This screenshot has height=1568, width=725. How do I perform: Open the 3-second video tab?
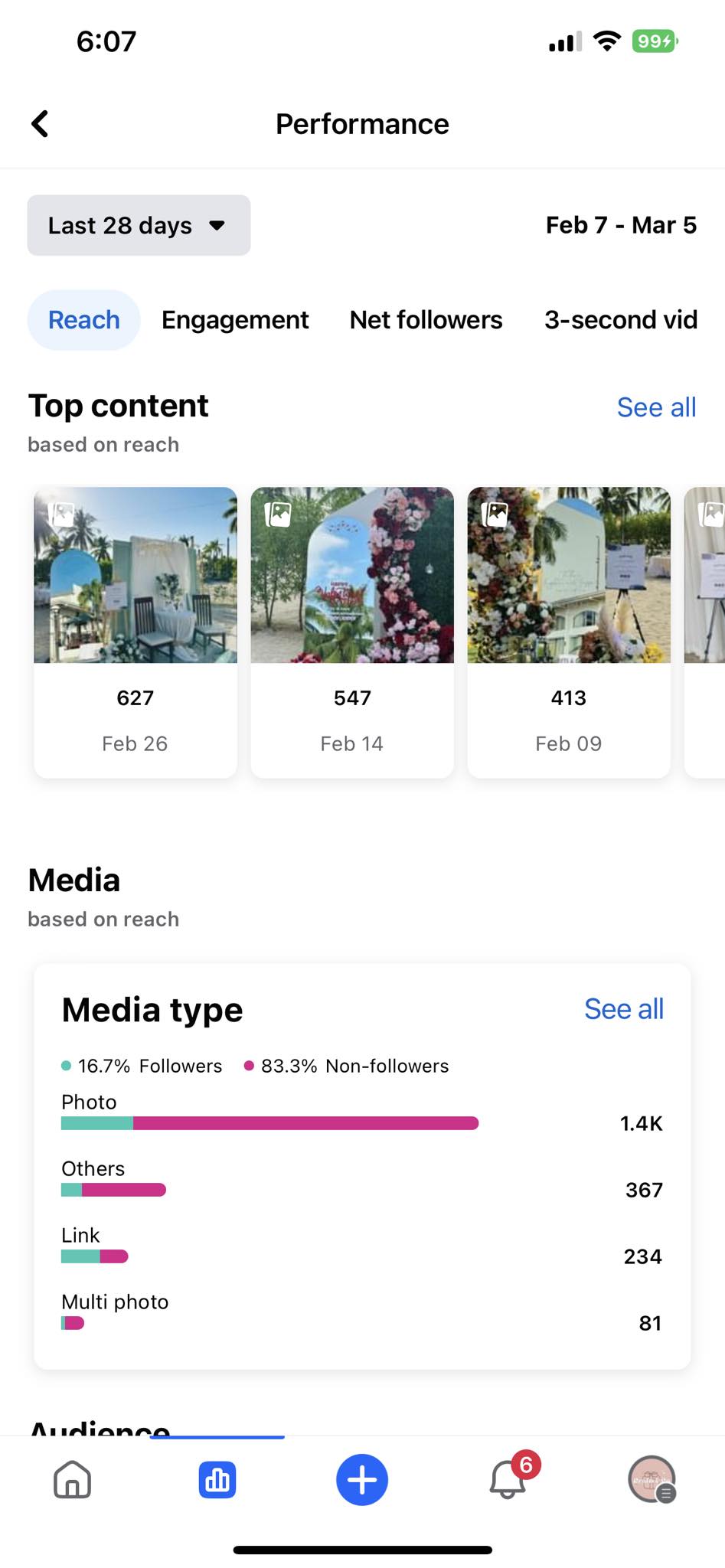621,320
